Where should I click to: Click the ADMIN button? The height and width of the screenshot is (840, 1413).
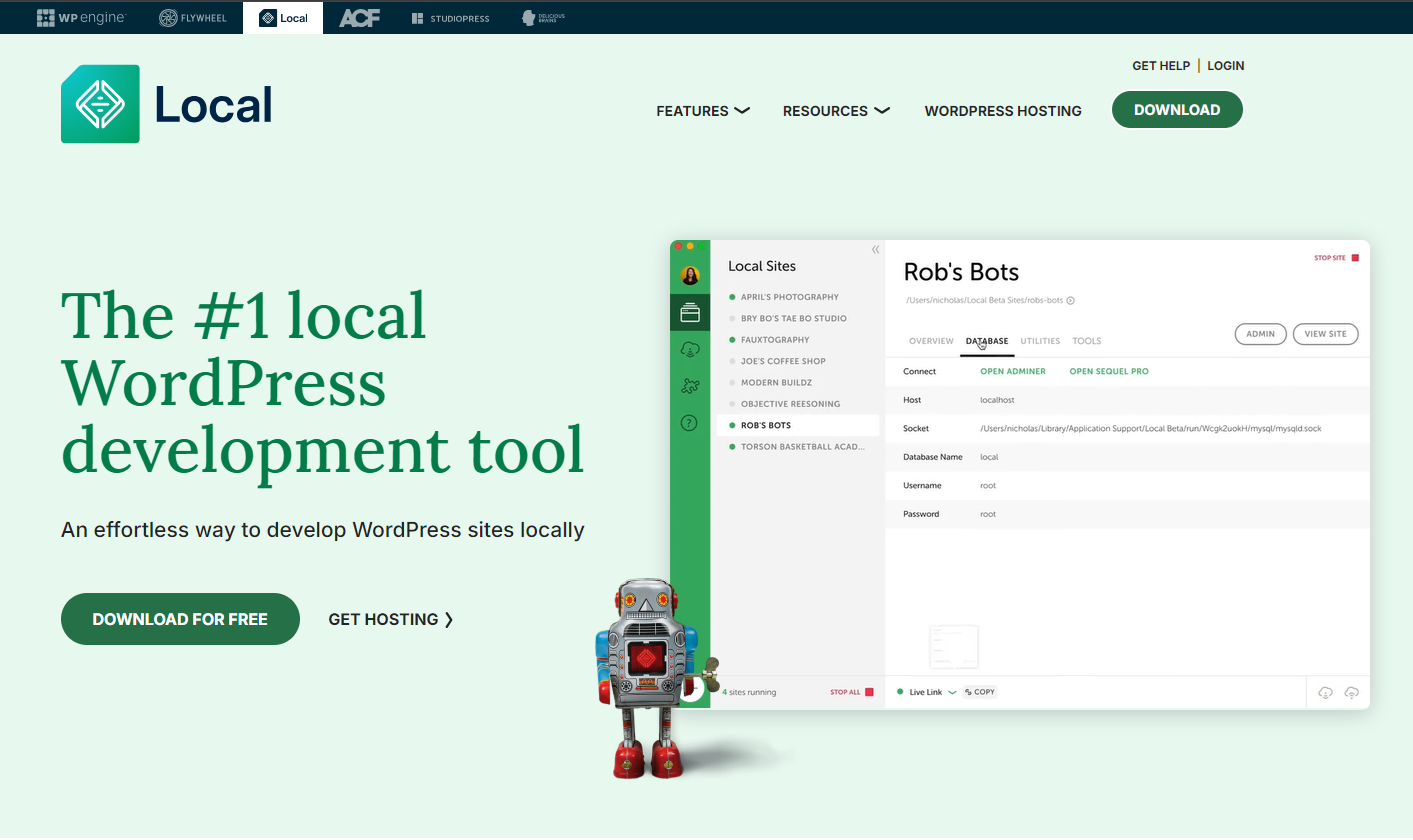[1260, 334]
